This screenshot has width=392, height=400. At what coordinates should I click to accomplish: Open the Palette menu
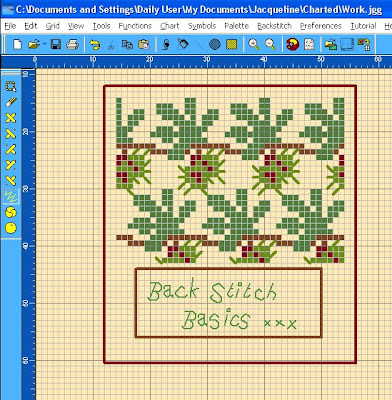point(236,26)
